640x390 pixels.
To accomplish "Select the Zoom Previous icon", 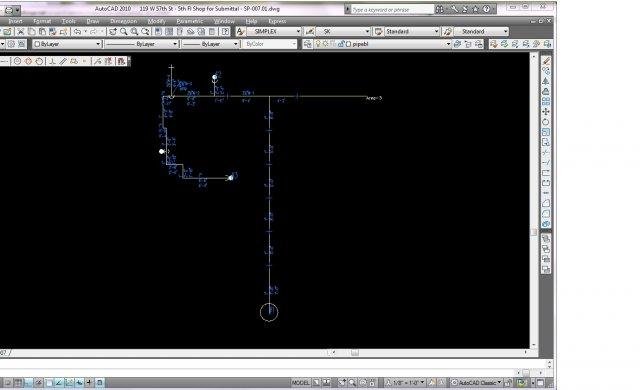I will tap(145, 31).
